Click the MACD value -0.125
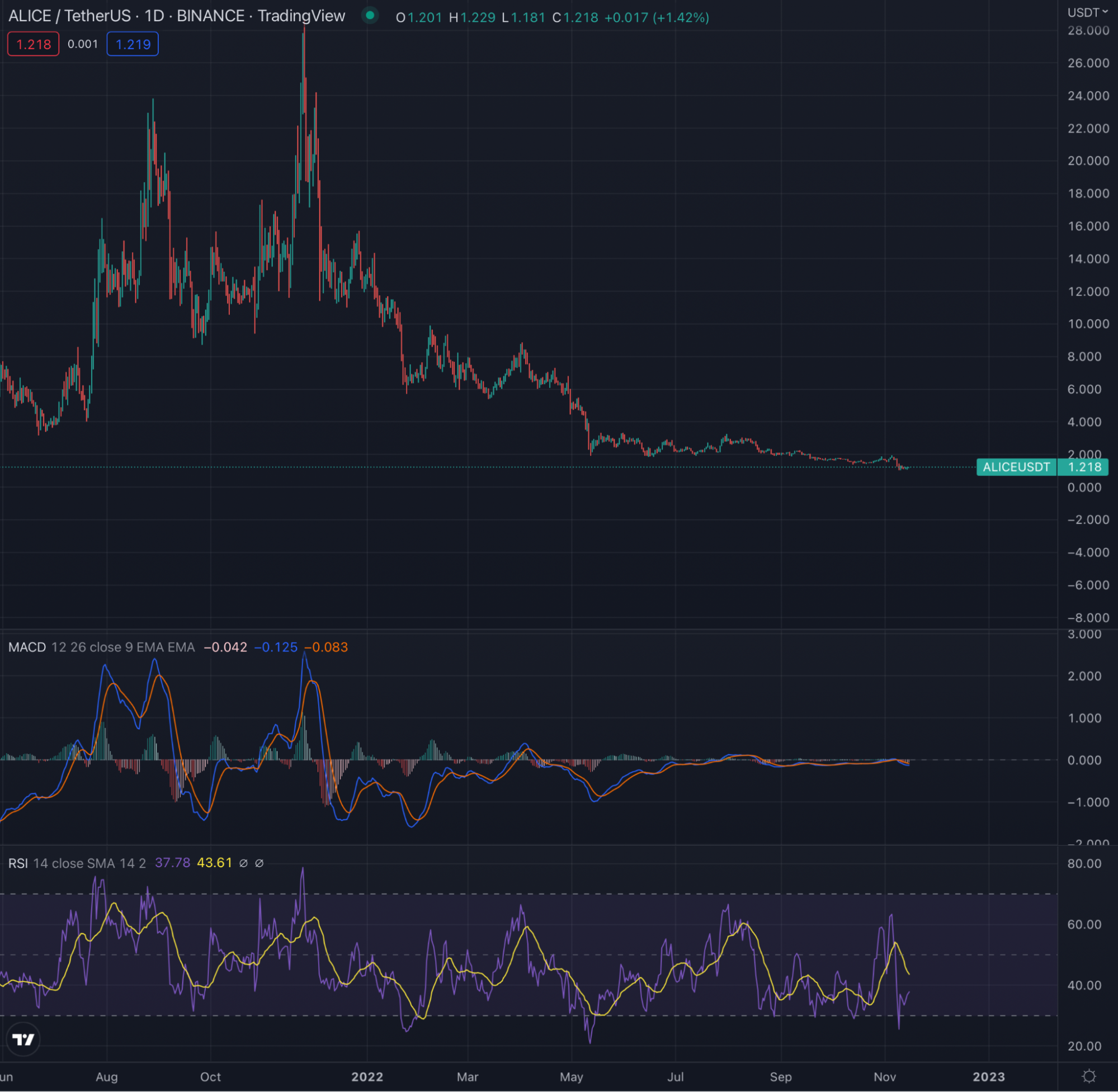This screenshot has height=1092, width=1118. point(276,647)
